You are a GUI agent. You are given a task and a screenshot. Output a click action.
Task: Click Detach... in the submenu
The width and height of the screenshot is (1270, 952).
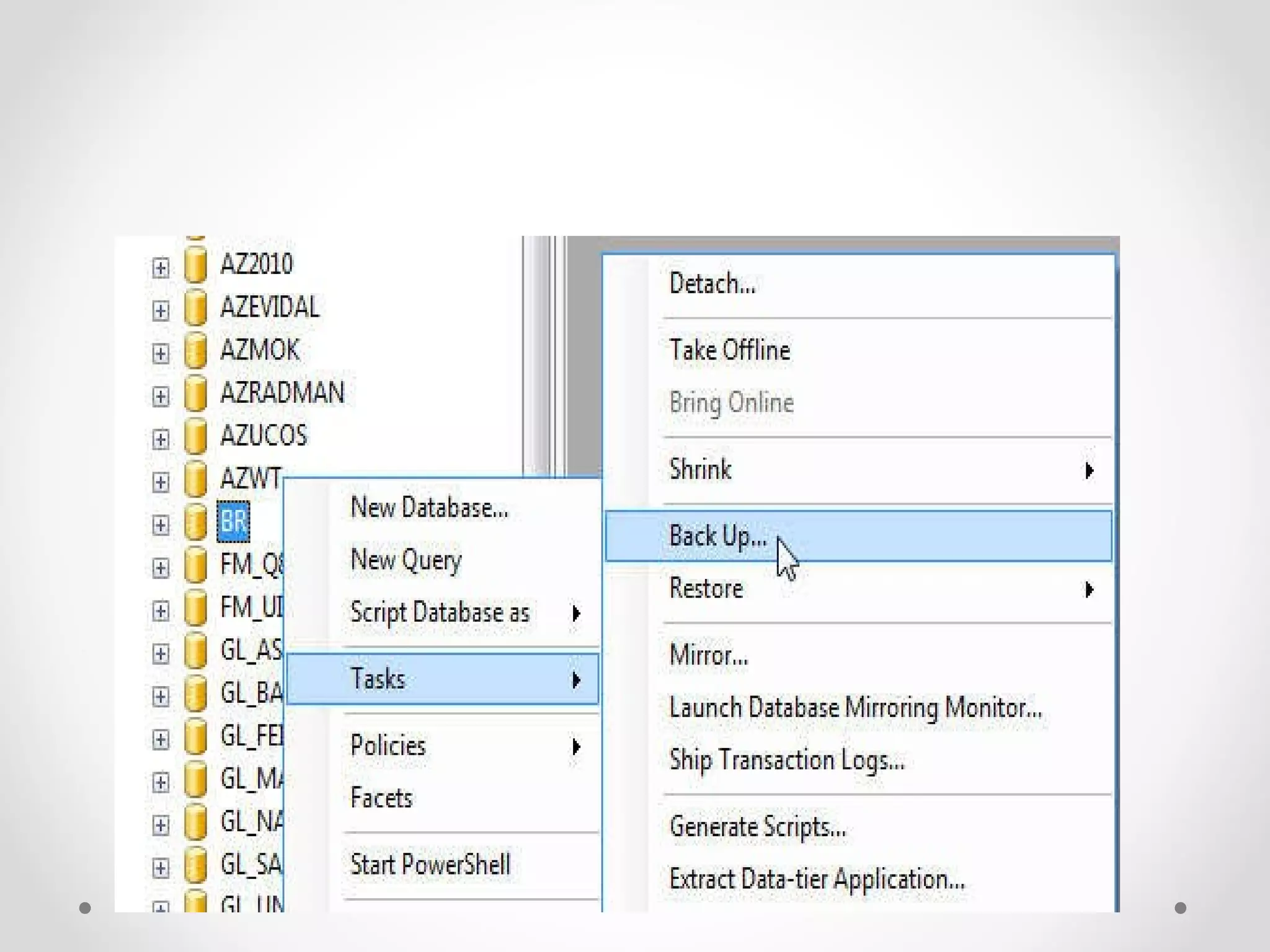point(713,284)
